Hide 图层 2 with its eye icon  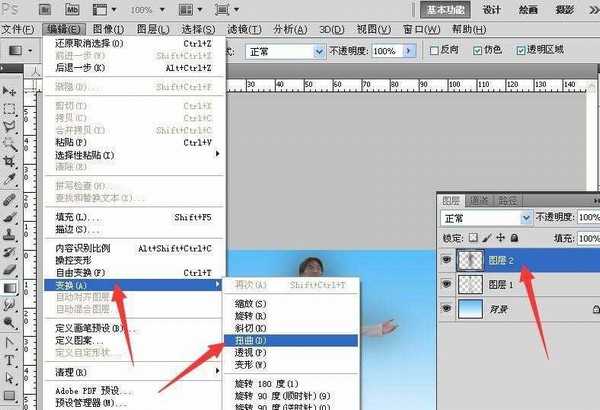[446, 260]
